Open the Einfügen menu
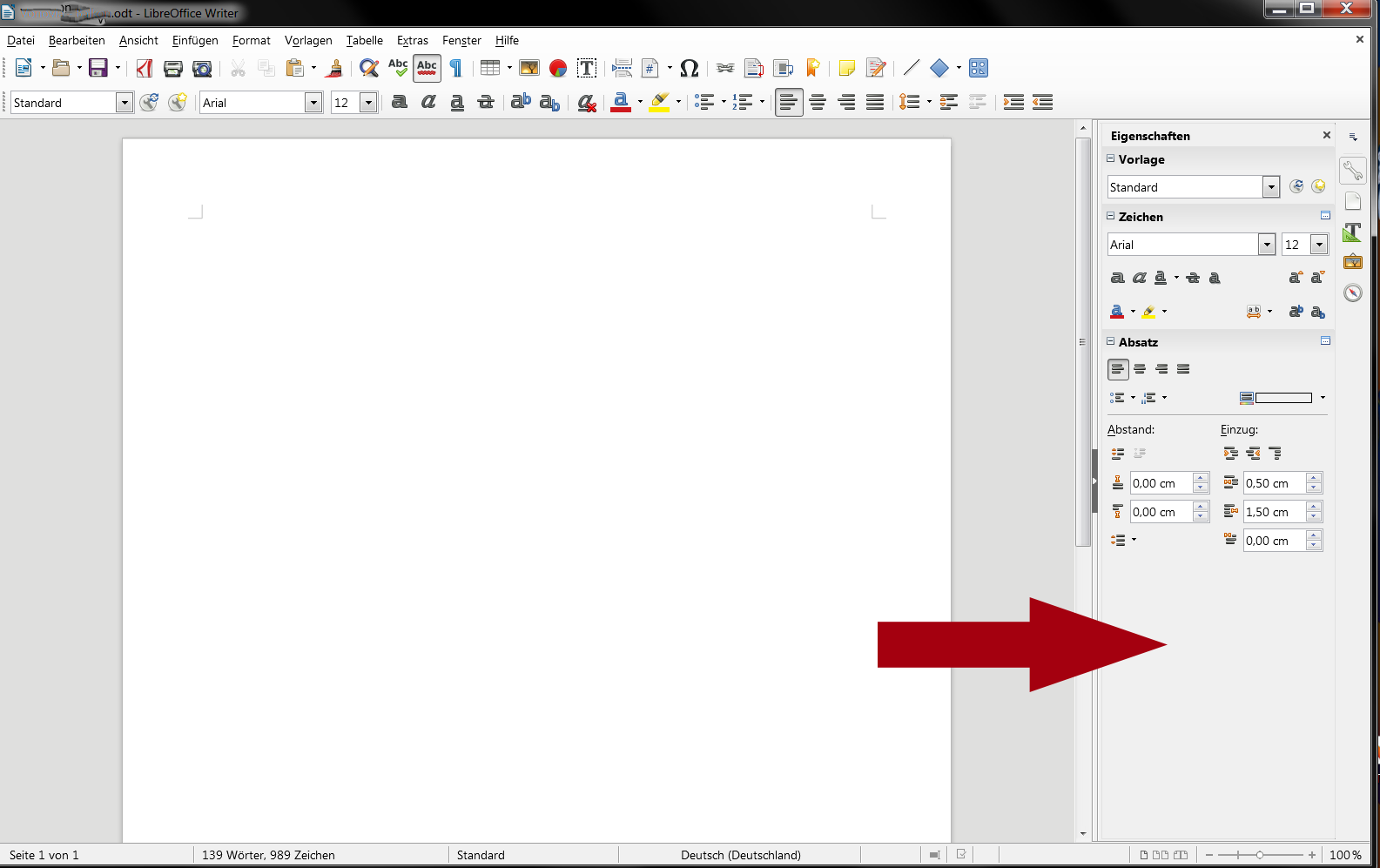 [x=195, y=40]
